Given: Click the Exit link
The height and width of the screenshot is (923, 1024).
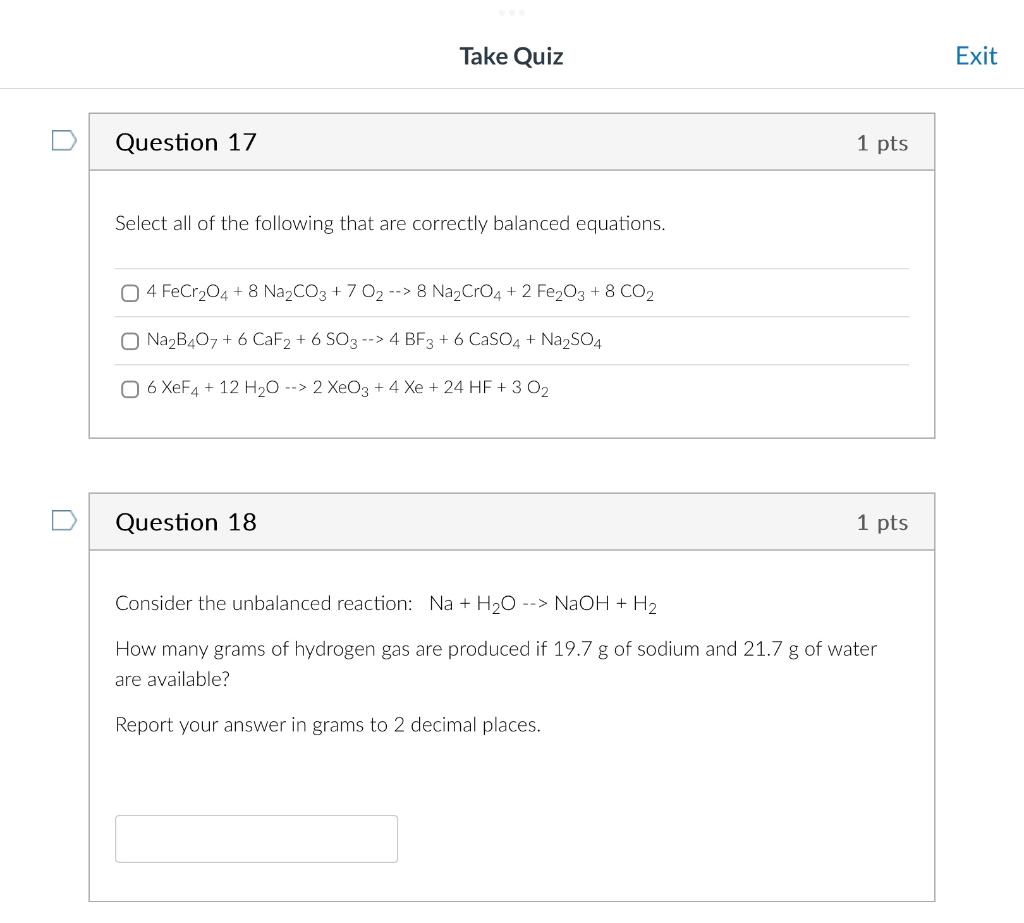Looking at the screenshot, I should coord(976,55).
